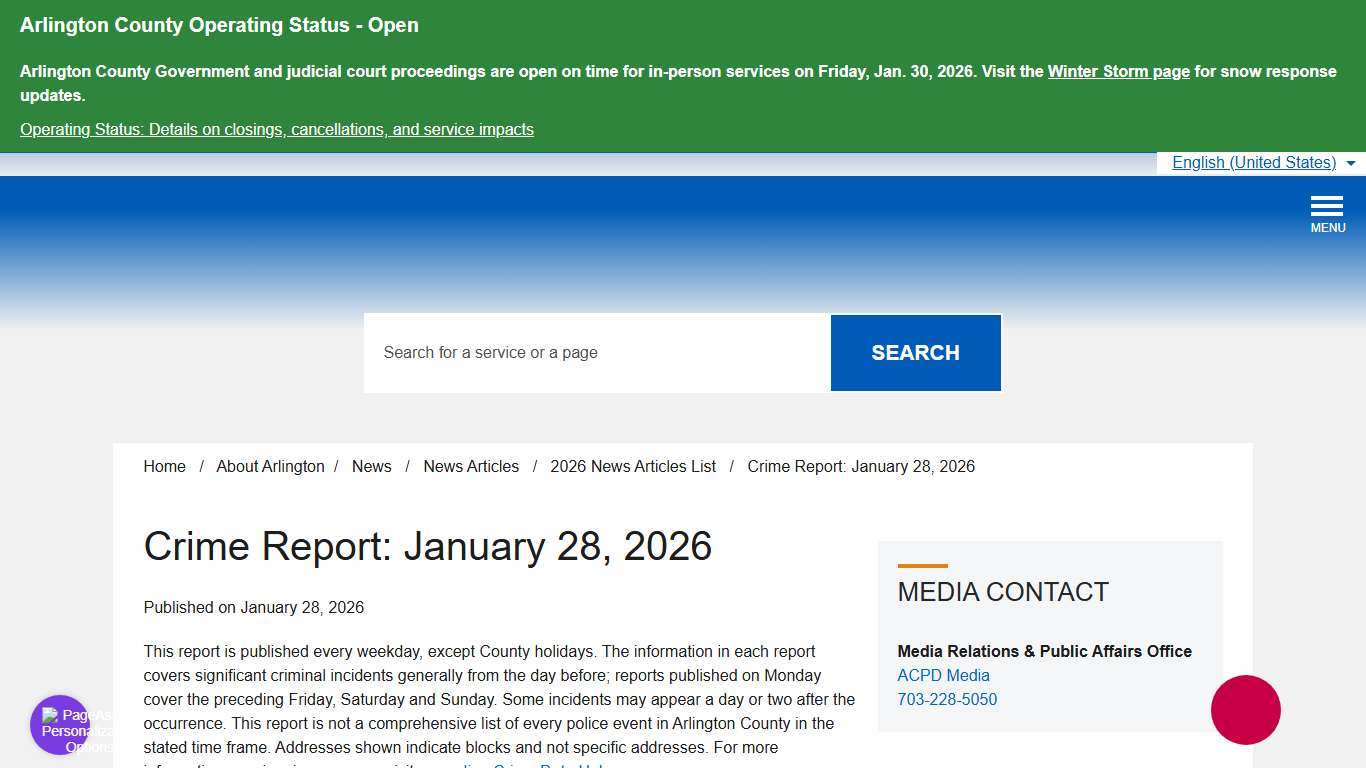Open the red chat assistant bubble
Viewport: 1366px width, 768px height.
1245,710
